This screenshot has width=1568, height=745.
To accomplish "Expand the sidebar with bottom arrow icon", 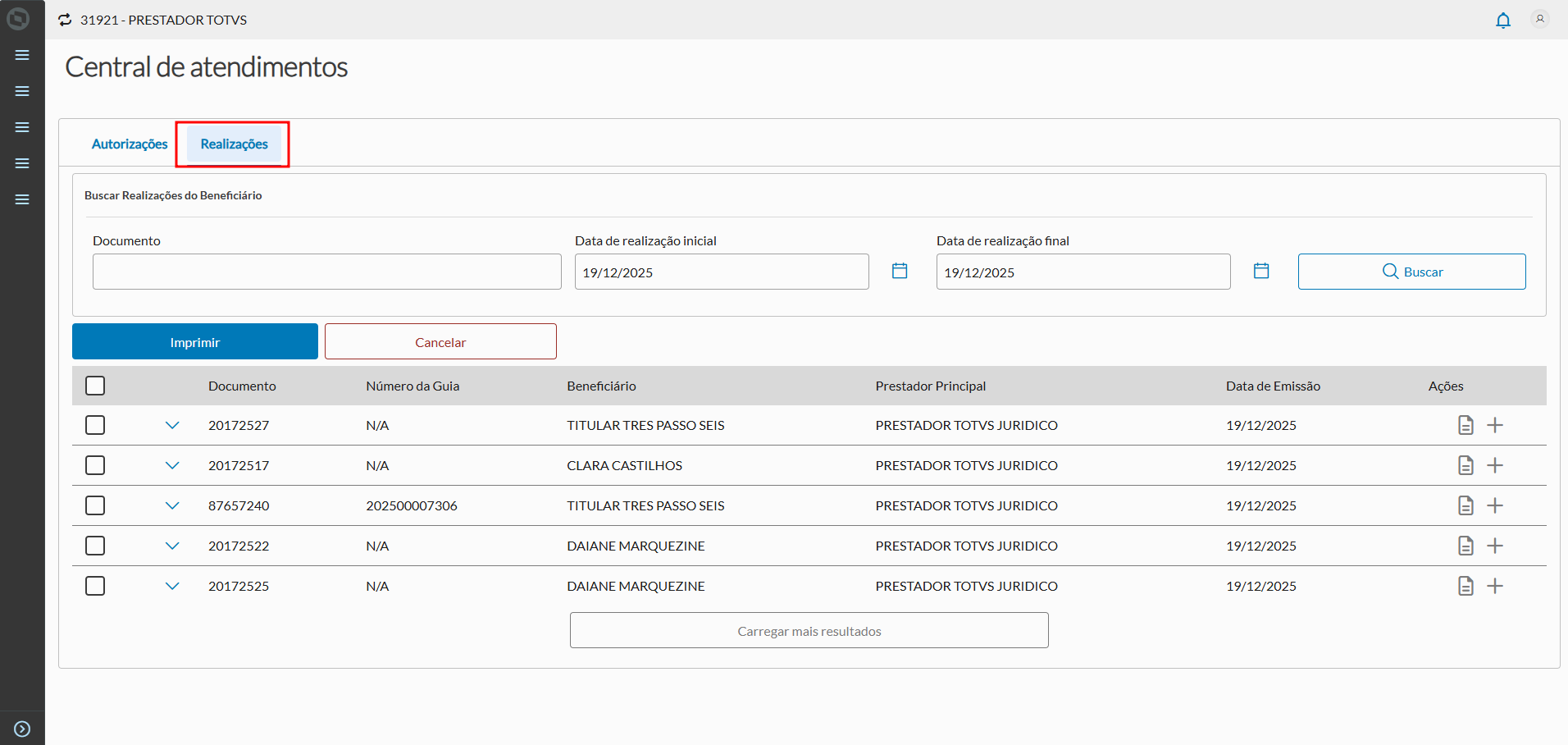I will [x=22, y=729].
